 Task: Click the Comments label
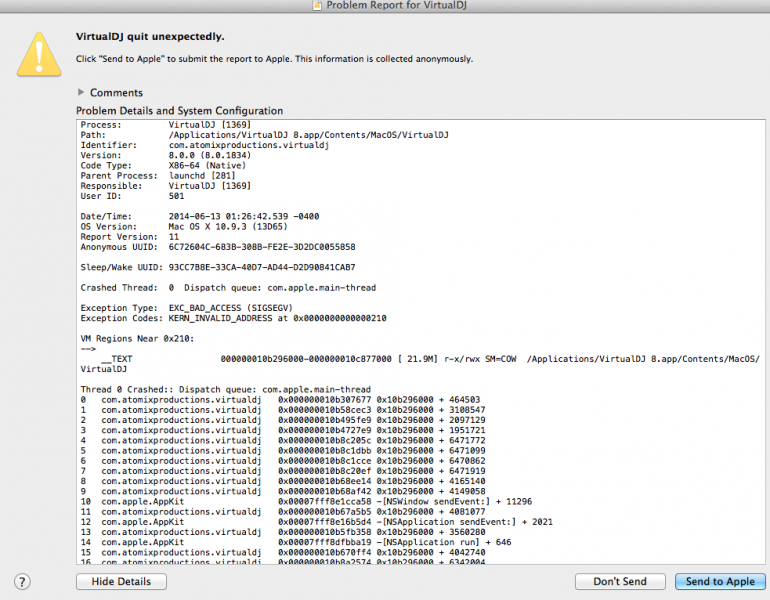pyautogui.click(x=116, y=93)
